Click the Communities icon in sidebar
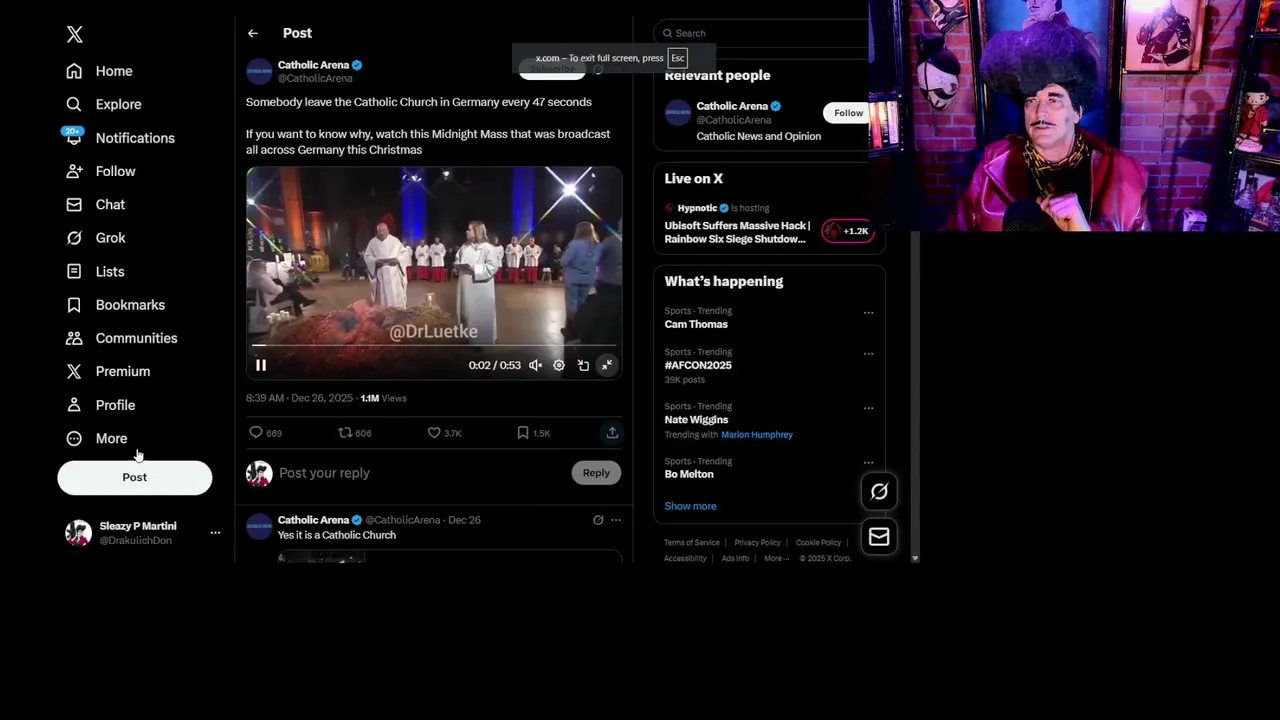The height and width of the screenshot is (720, 1280). click(x=74, y=338)
